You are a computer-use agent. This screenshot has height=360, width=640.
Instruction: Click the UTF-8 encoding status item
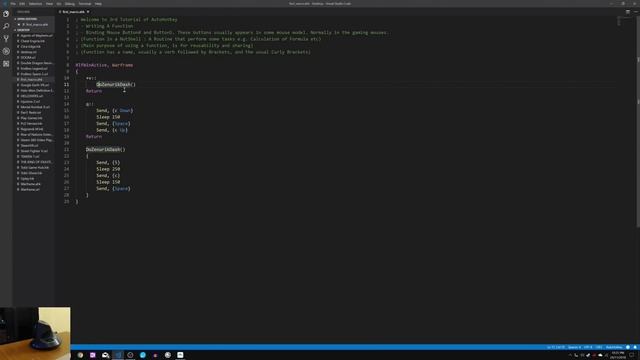tap(588, 347)
